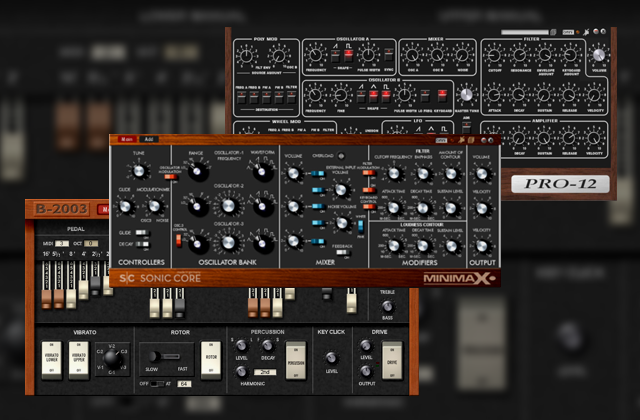Toggle Sync button in PRO-12 Oscillator A

click(389, 55)
